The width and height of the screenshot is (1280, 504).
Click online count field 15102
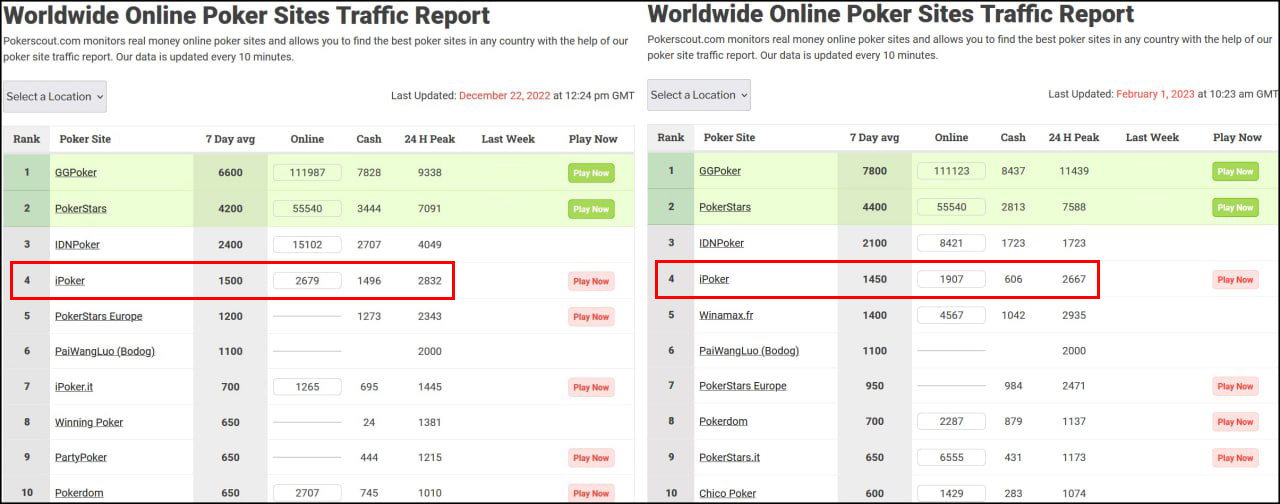(307, 245)
